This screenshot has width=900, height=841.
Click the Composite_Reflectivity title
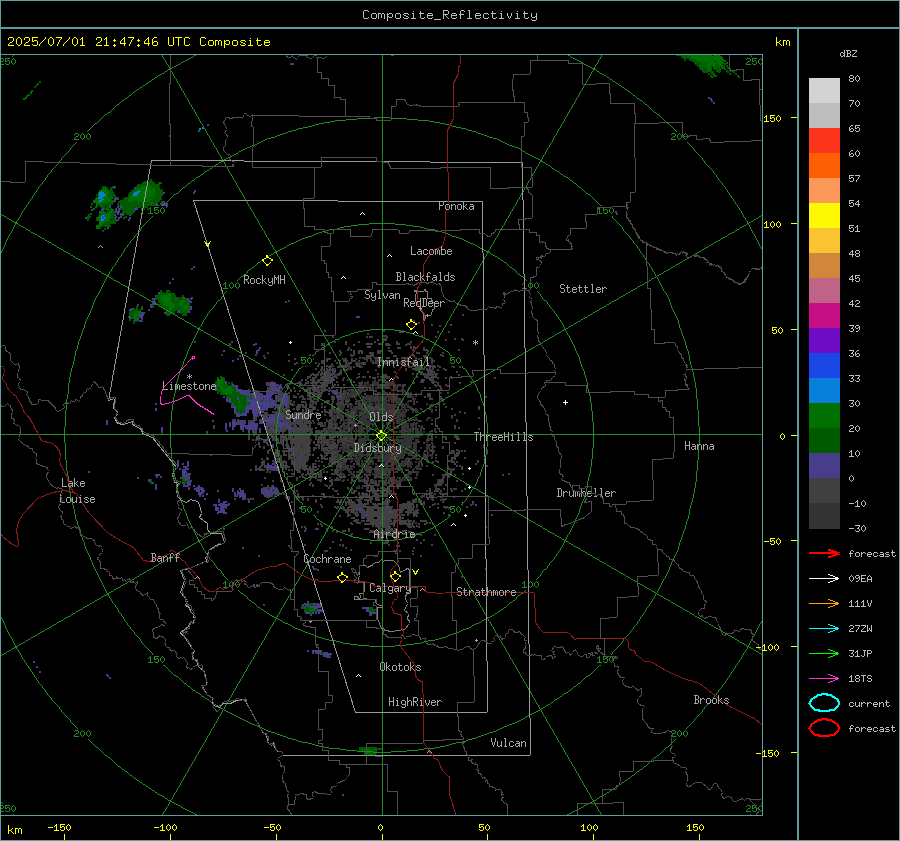point(450,15)
